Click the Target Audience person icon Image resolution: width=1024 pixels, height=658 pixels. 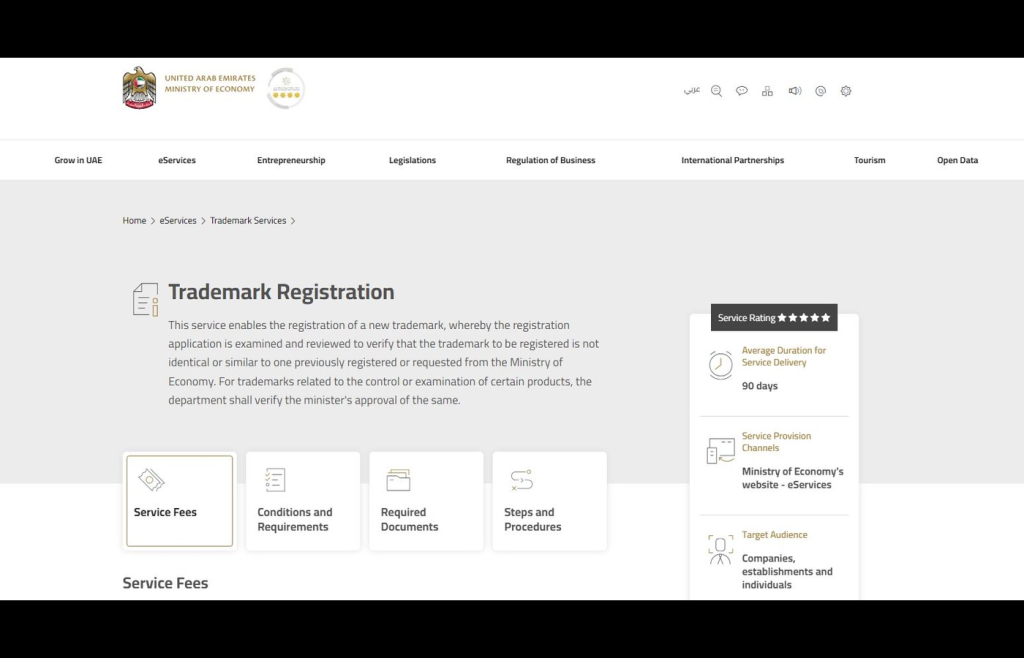point(720,550)
